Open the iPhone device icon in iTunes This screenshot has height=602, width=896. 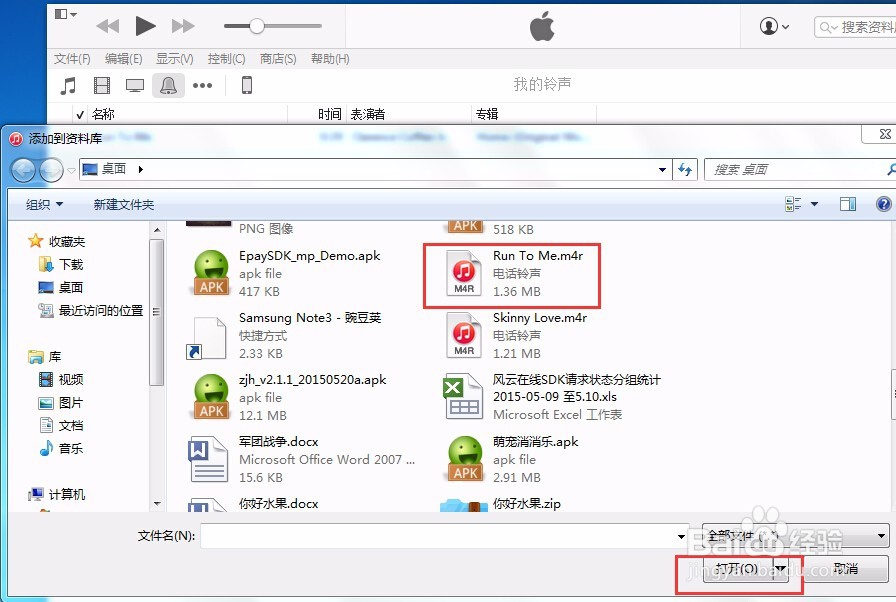click(x=247, y=85)
